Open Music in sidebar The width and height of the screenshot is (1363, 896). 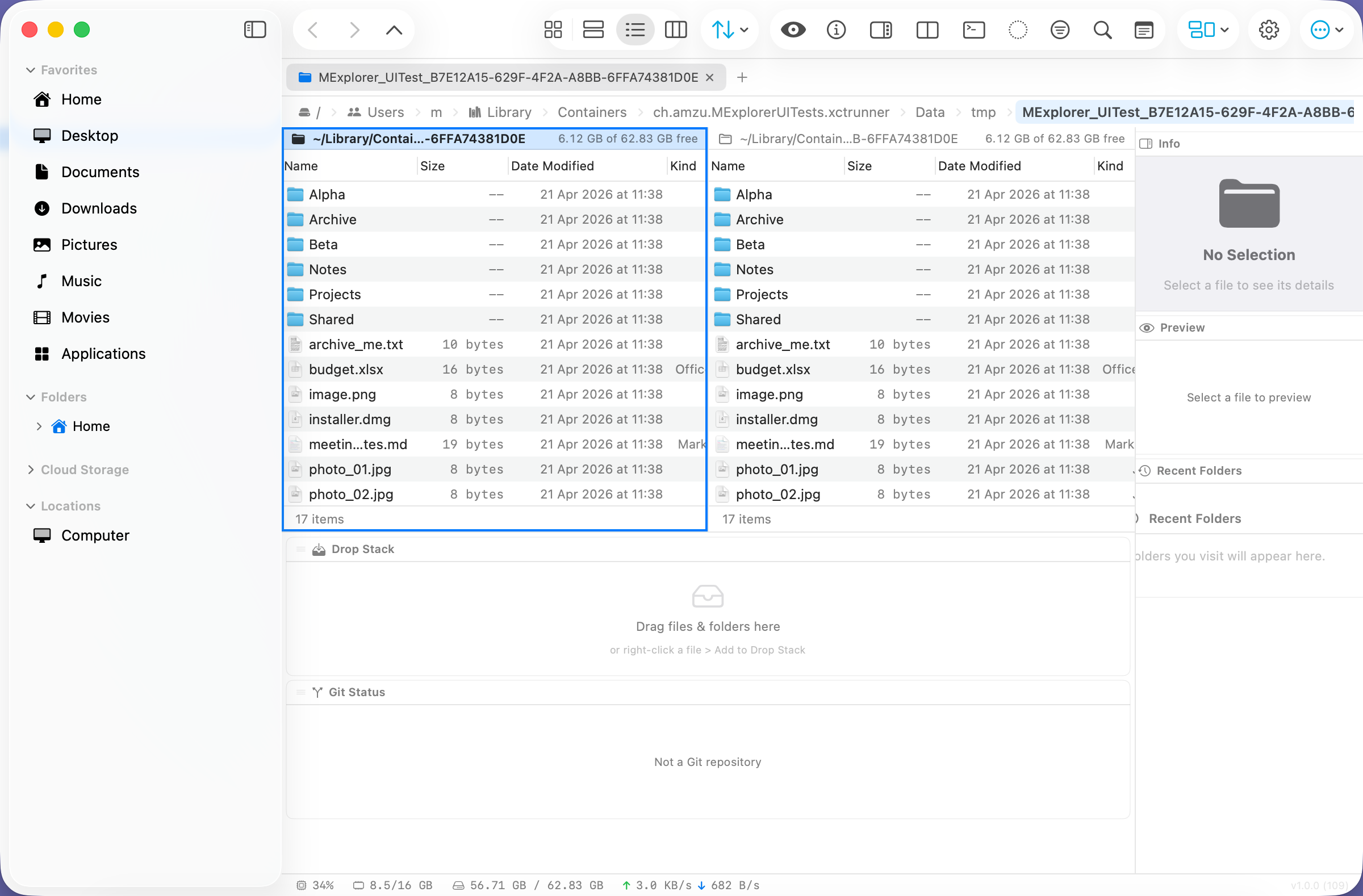coord(81,281)
